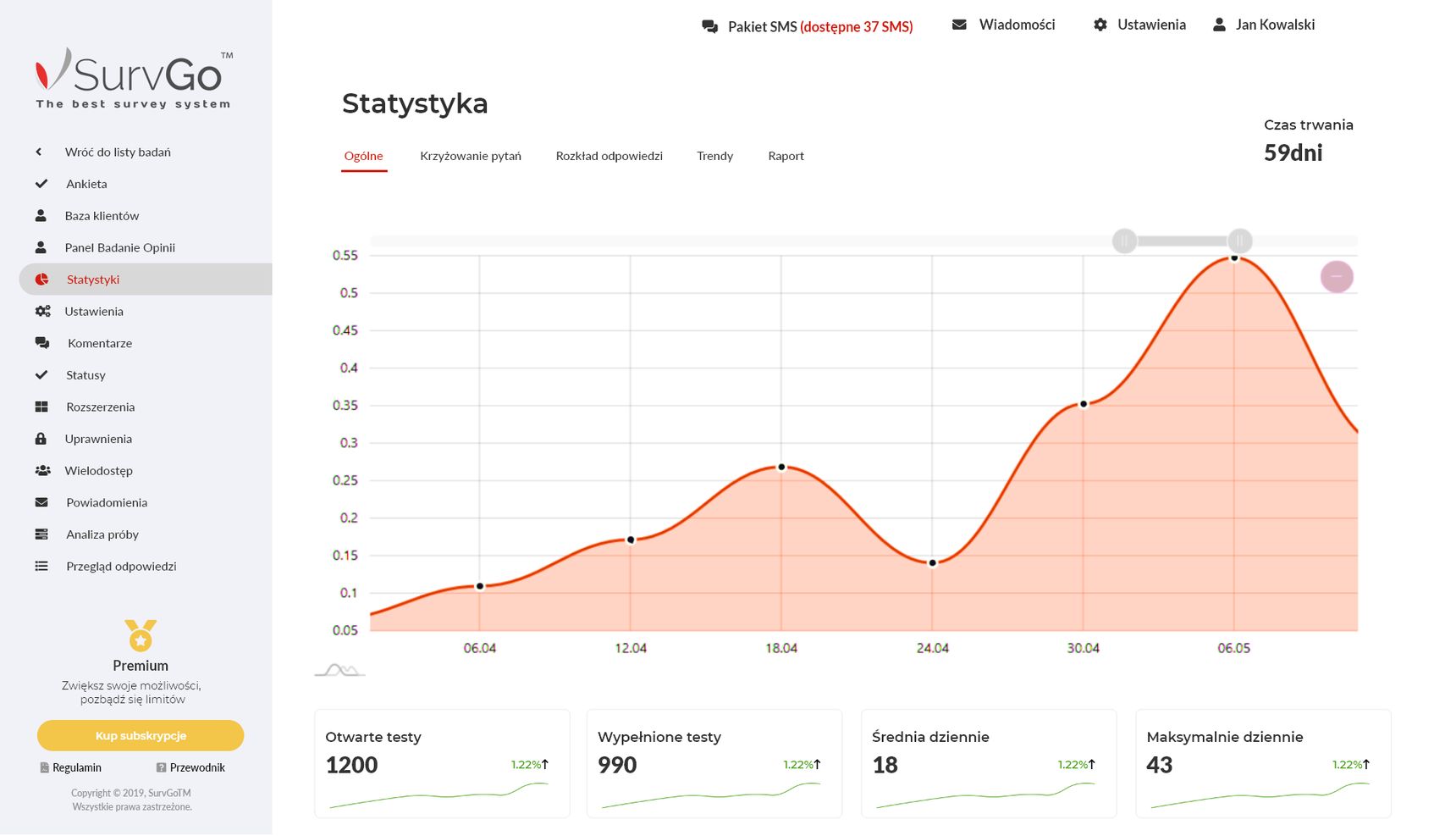The image size is (1456, 836).
Task: Click the Kup subskrypcje button
Action: pyautogui.click(x=141, y=735)
